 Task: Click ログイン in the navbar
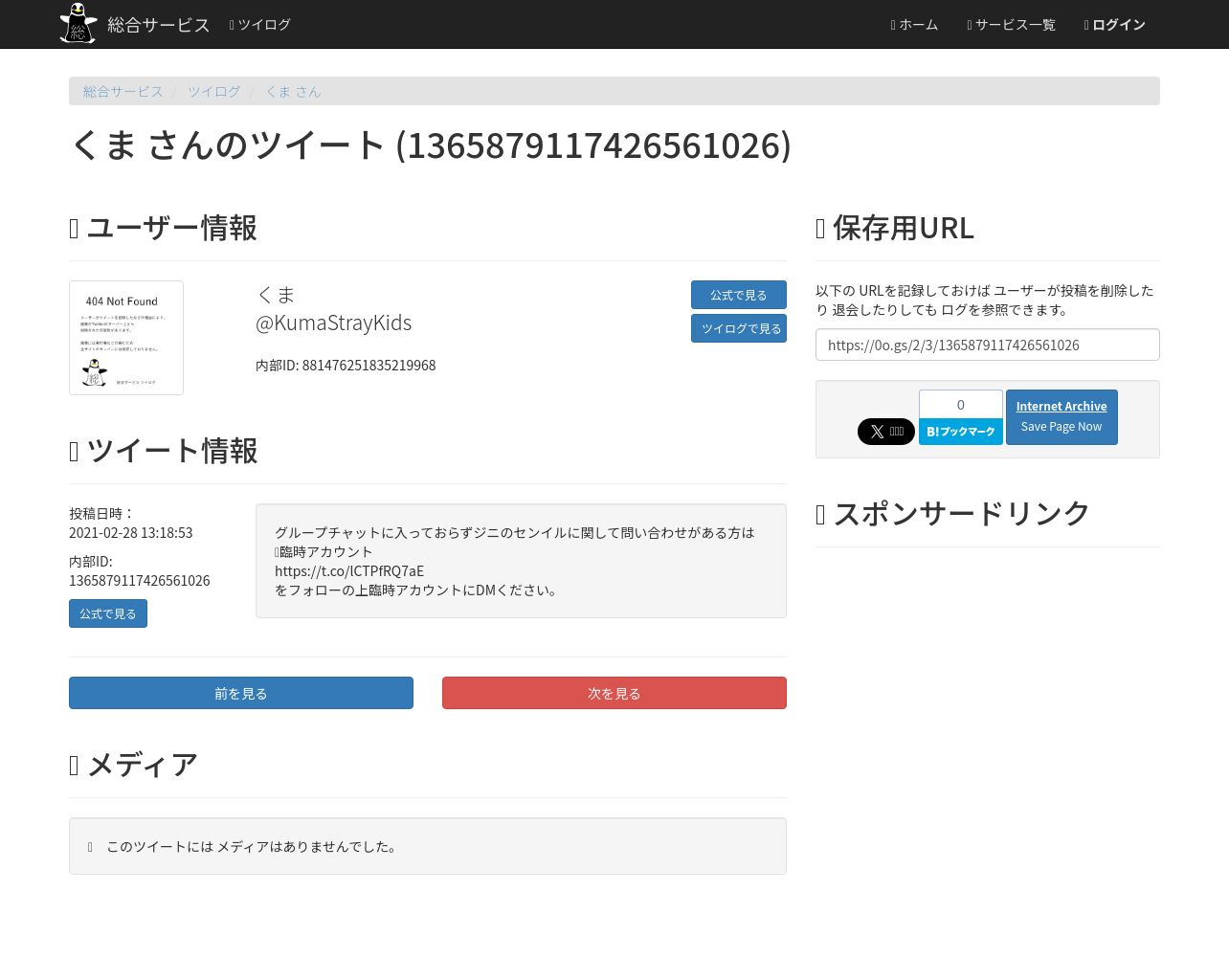[1114, 25]
